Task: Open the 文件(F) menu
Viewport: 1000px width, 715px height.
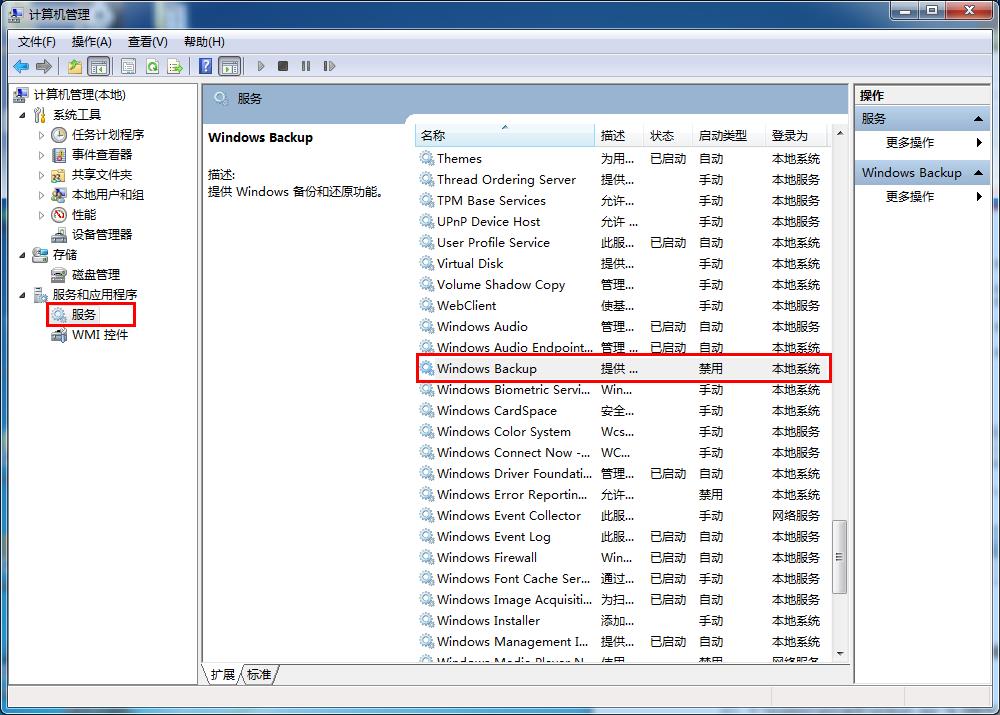Action: click(x=36, y=42)
